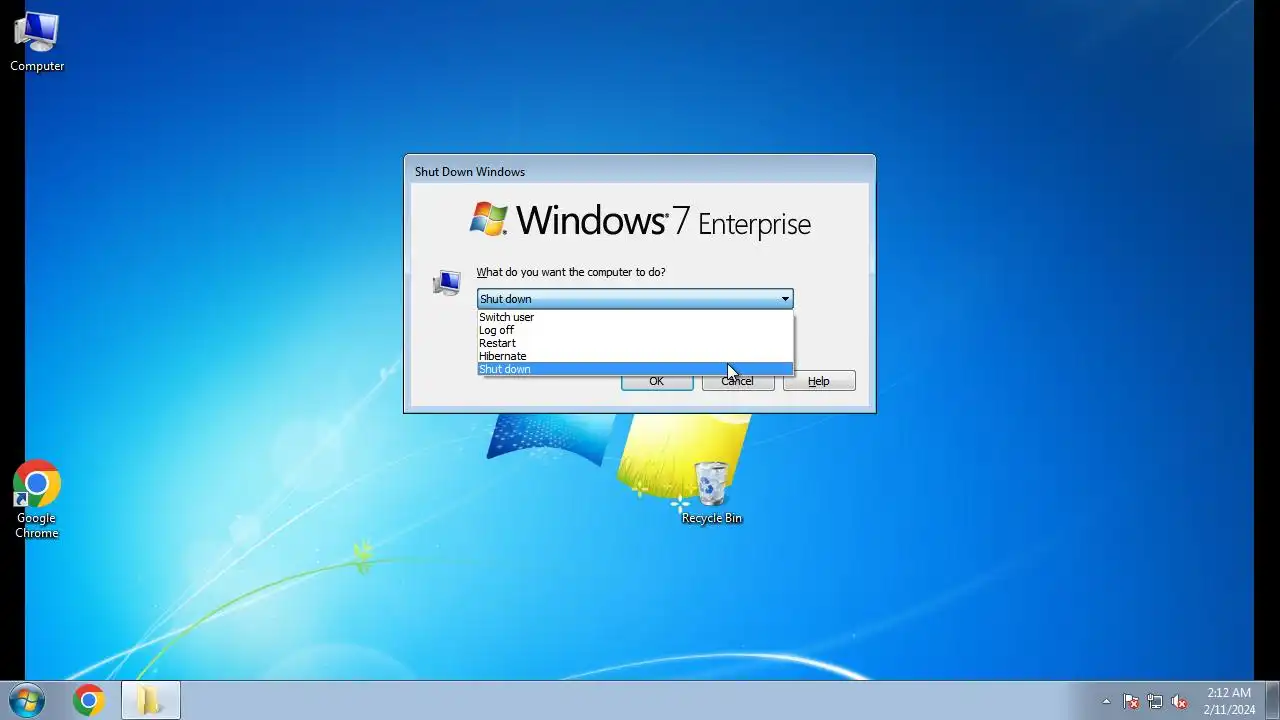1280x720 pixels.
Task: Select the Google Chrome desktop shortcut
Action: click(x=37, y=499)
